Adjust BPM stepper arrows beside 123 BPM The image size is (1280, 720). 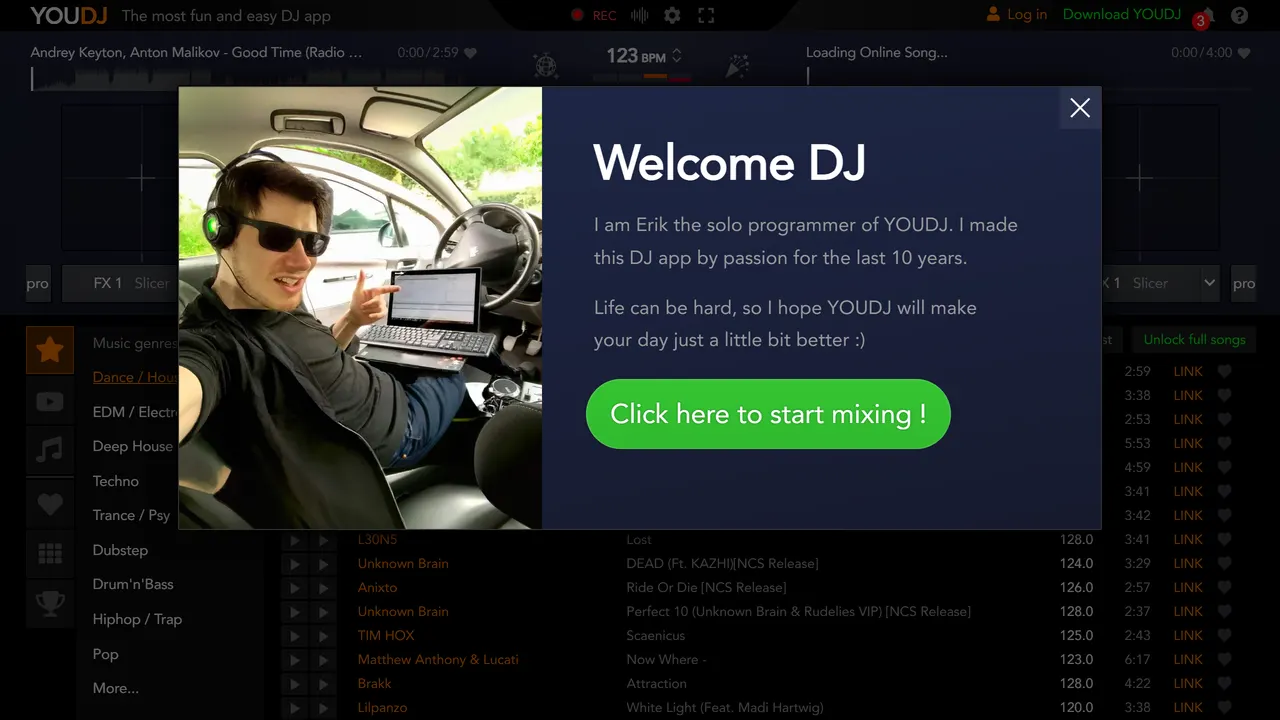click(677, 55)
